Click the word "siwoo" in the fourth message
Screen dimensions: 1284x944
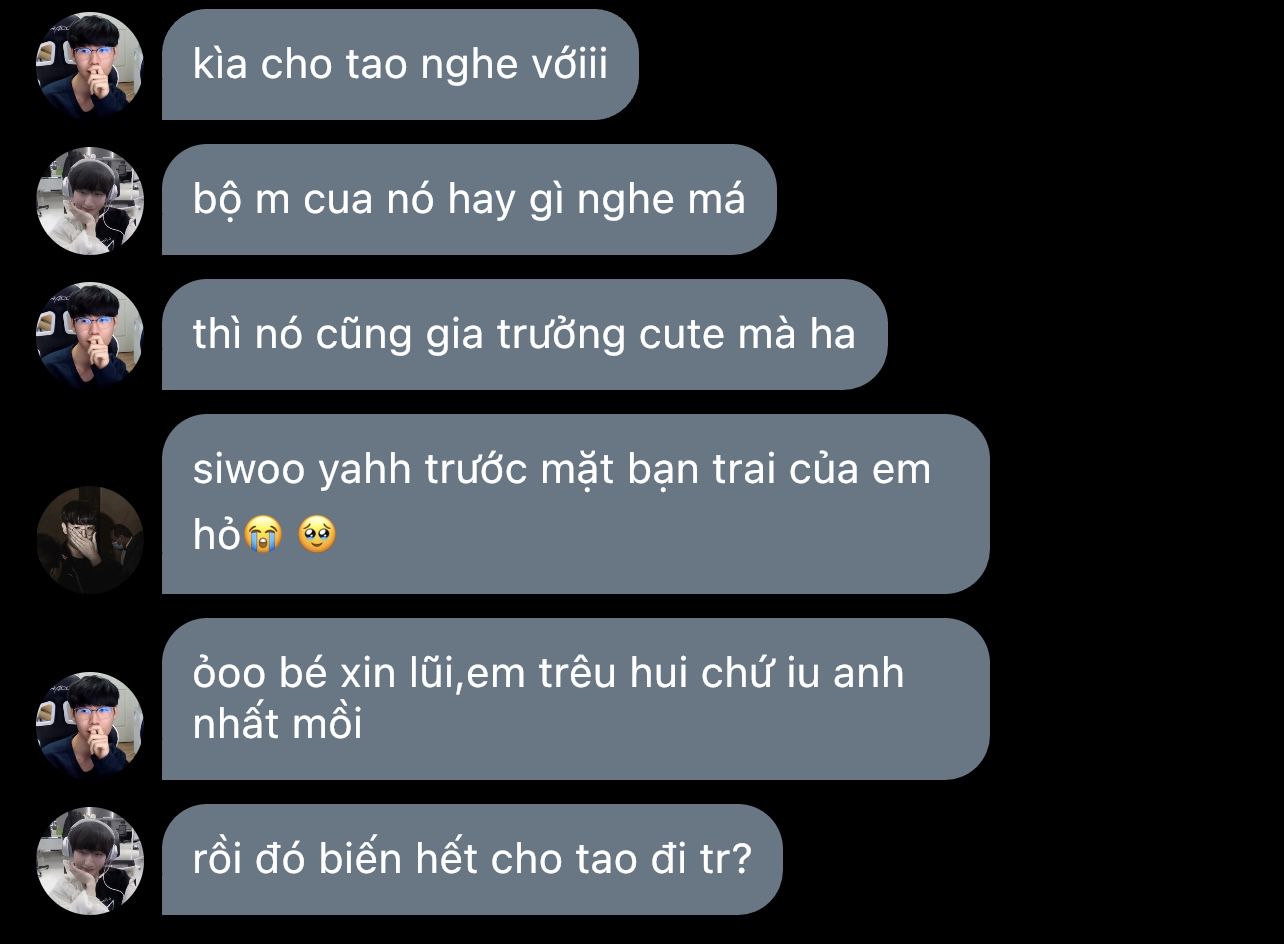point(249,469)
